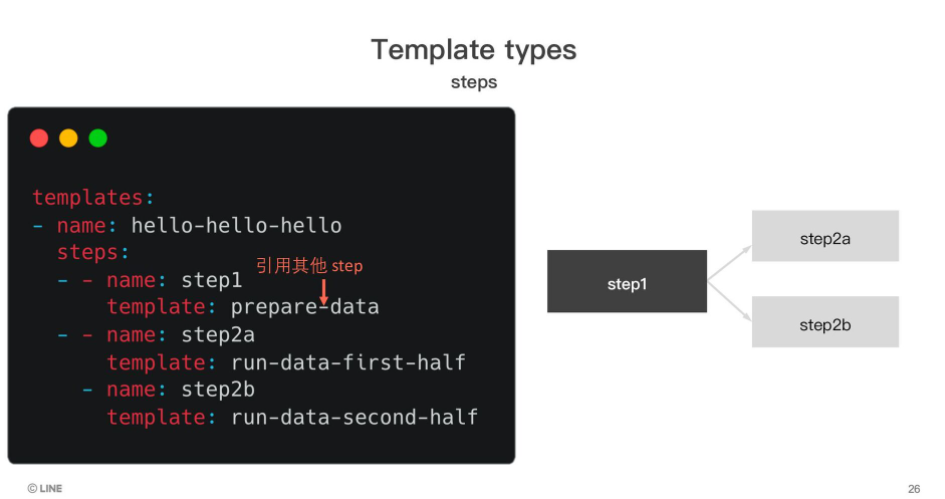Click the Template types title
The height and width of the screenshot is (499, 945).
(x=474, y=50)
